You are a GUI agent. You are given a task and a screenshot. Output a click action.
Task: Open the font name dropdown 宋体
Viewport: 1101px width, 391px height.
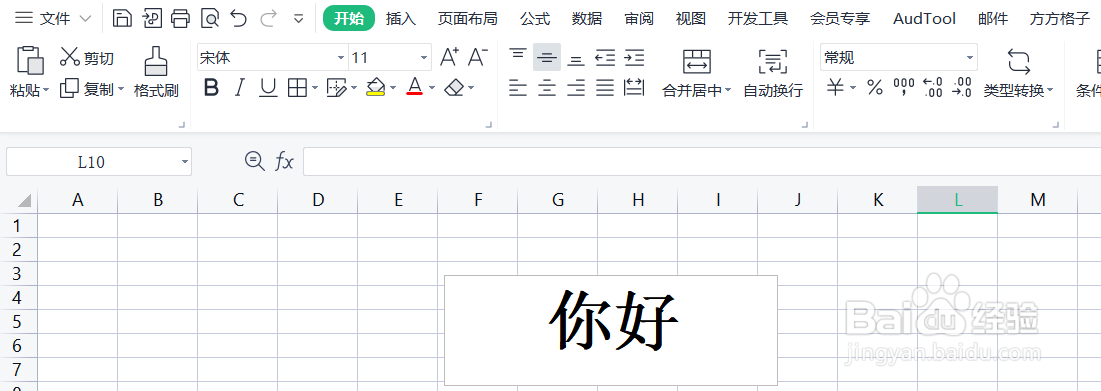click(341, 58)
